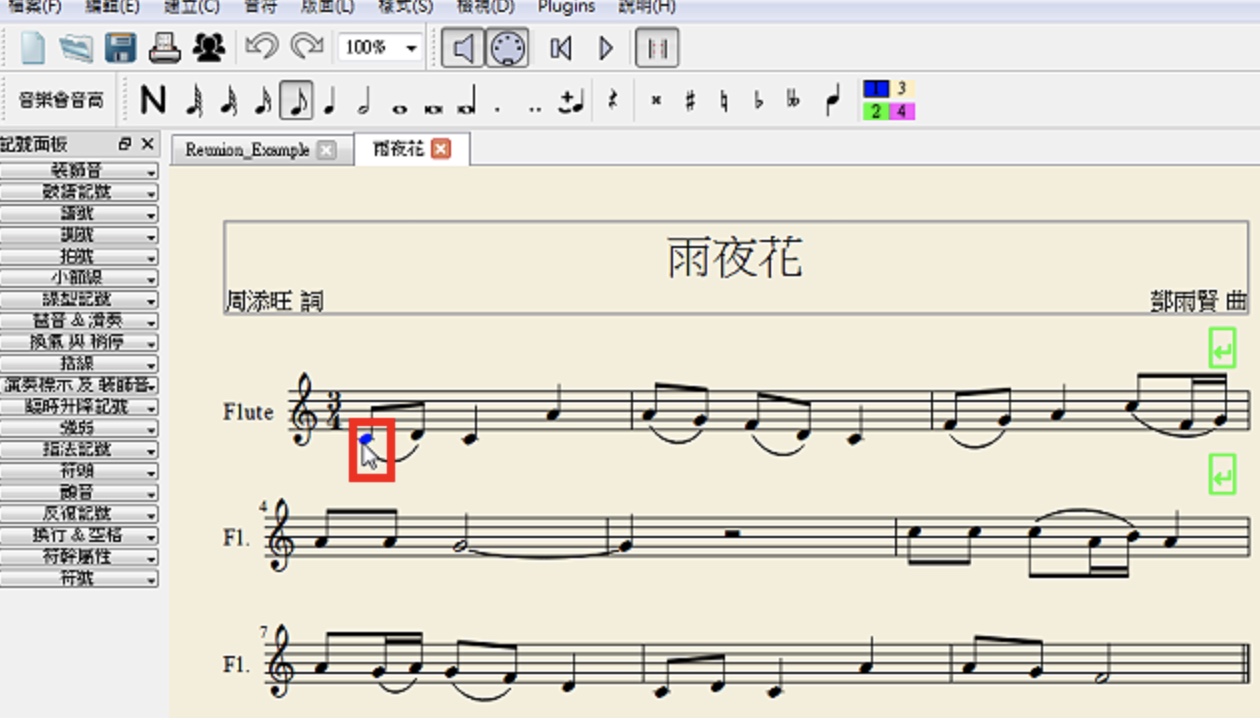Screen dimensions: 1260x720
Task: Select the 32nd note duration
Action: point(229,100)
